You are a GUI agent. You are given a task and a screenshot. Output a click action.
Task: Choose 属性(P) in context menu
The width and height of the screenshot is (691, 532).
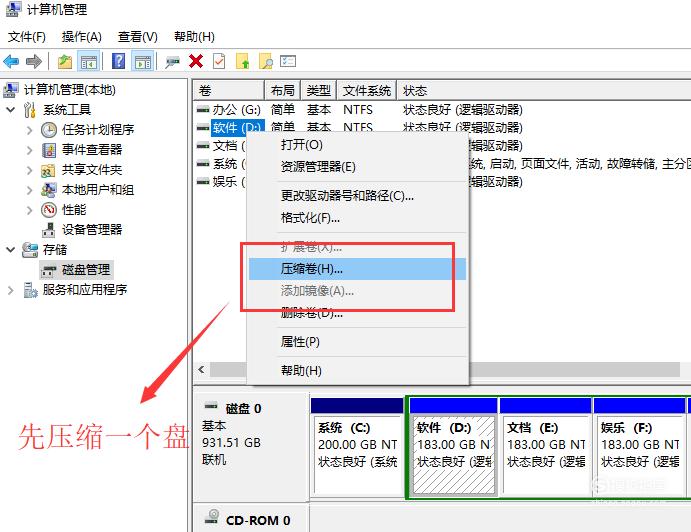357,342
